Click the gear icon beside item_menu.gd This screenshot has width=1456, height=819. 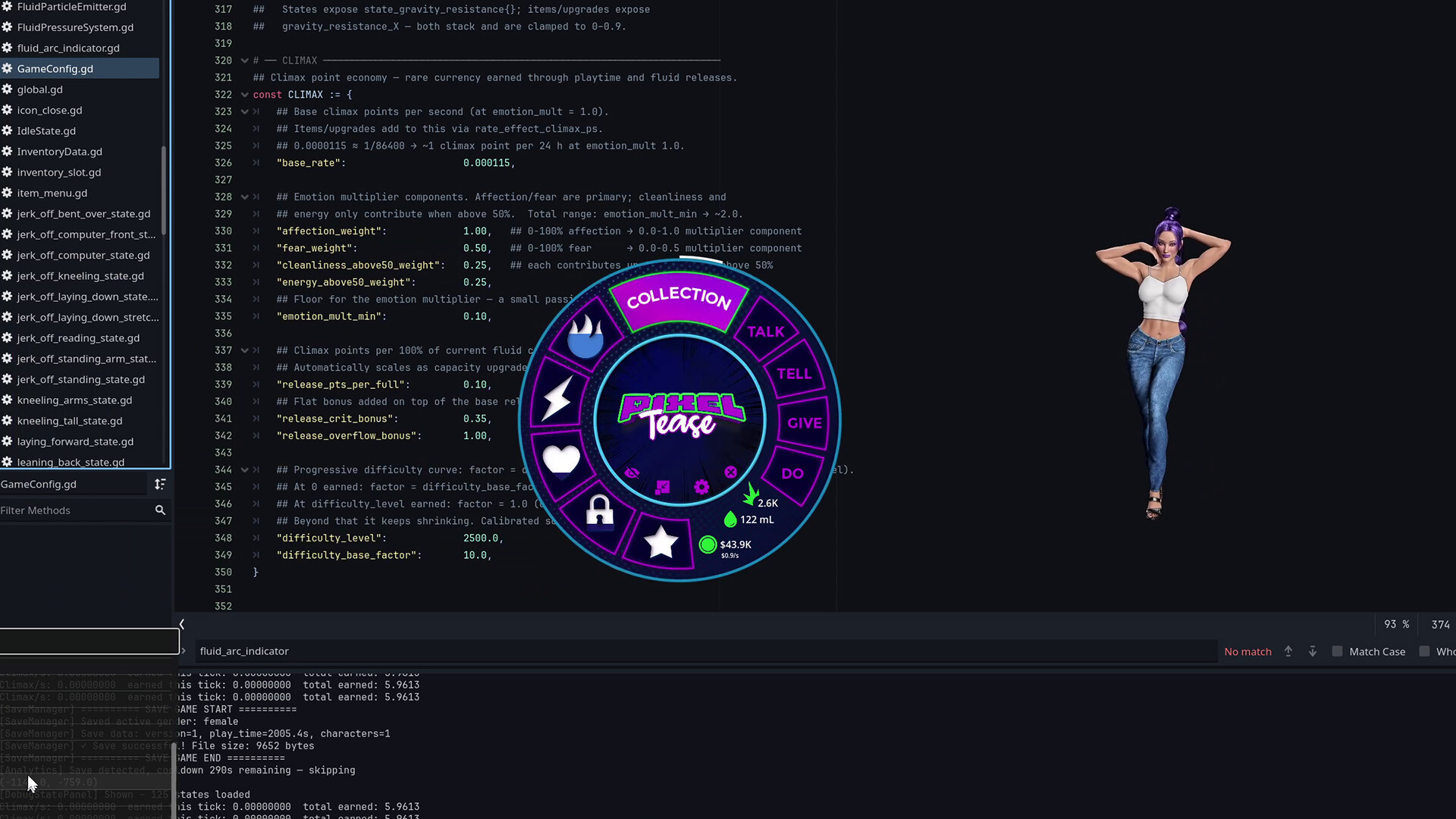click(7, 193)
